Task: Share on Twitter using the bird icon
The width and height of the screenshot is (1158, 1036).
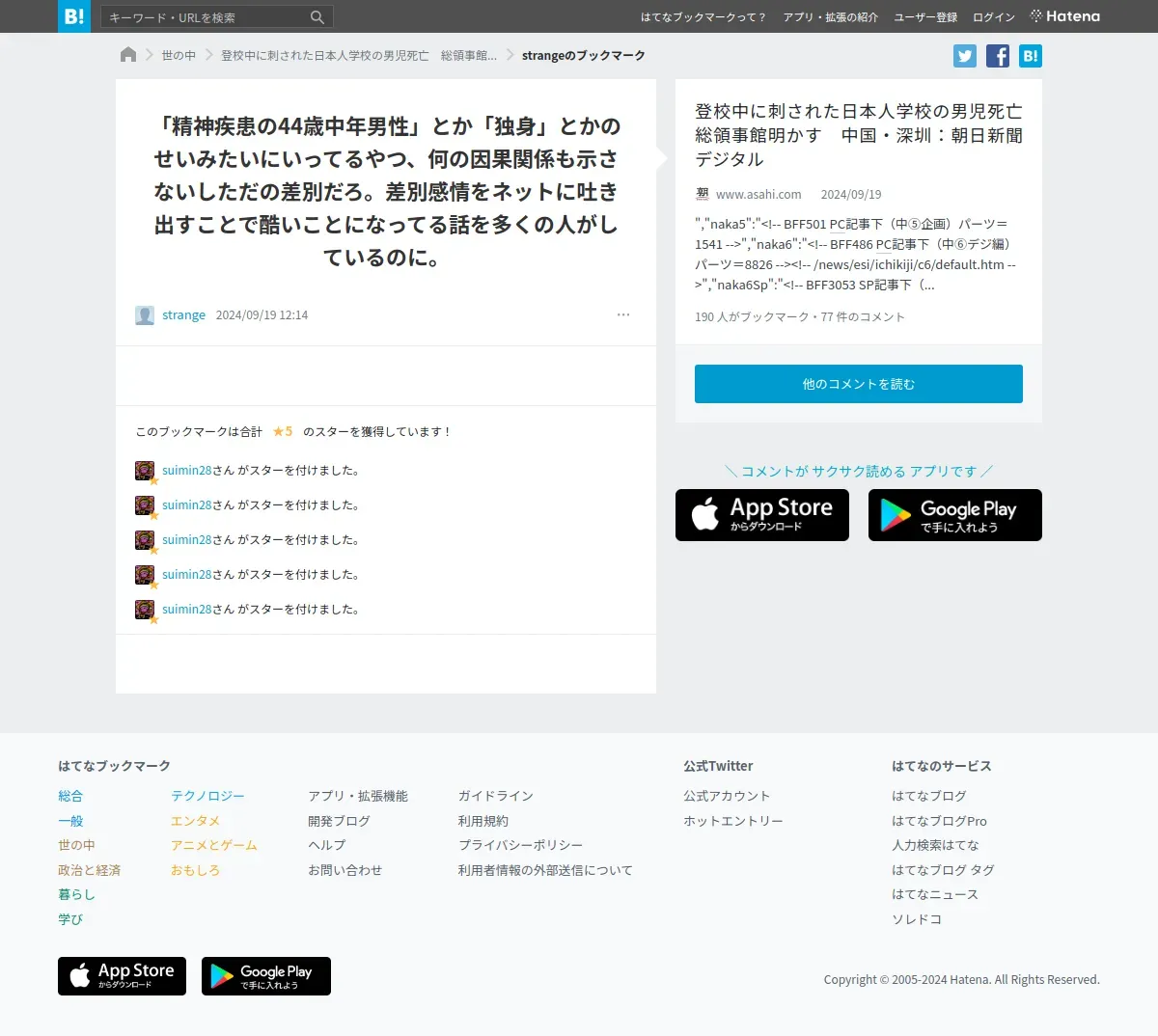Action: tap(965, 56)
